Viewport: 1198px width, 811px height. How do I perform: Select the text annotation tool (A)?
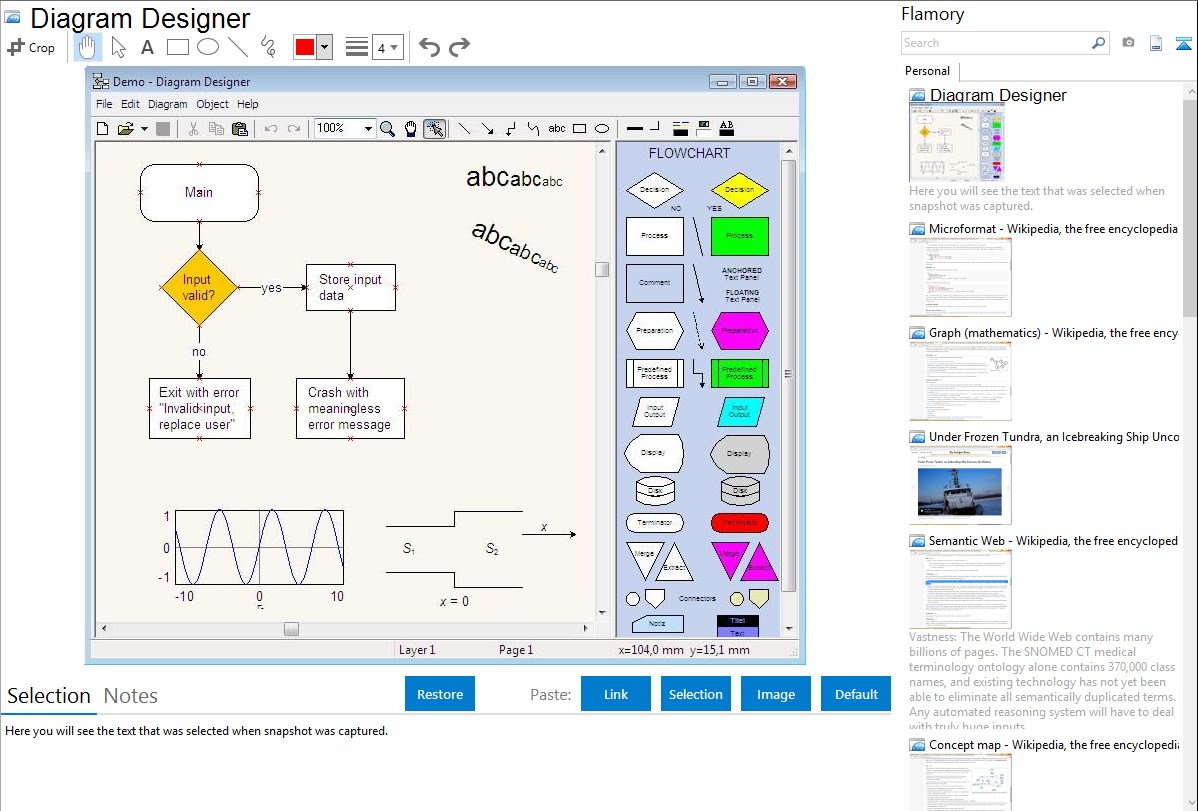[x=147, y=47]
